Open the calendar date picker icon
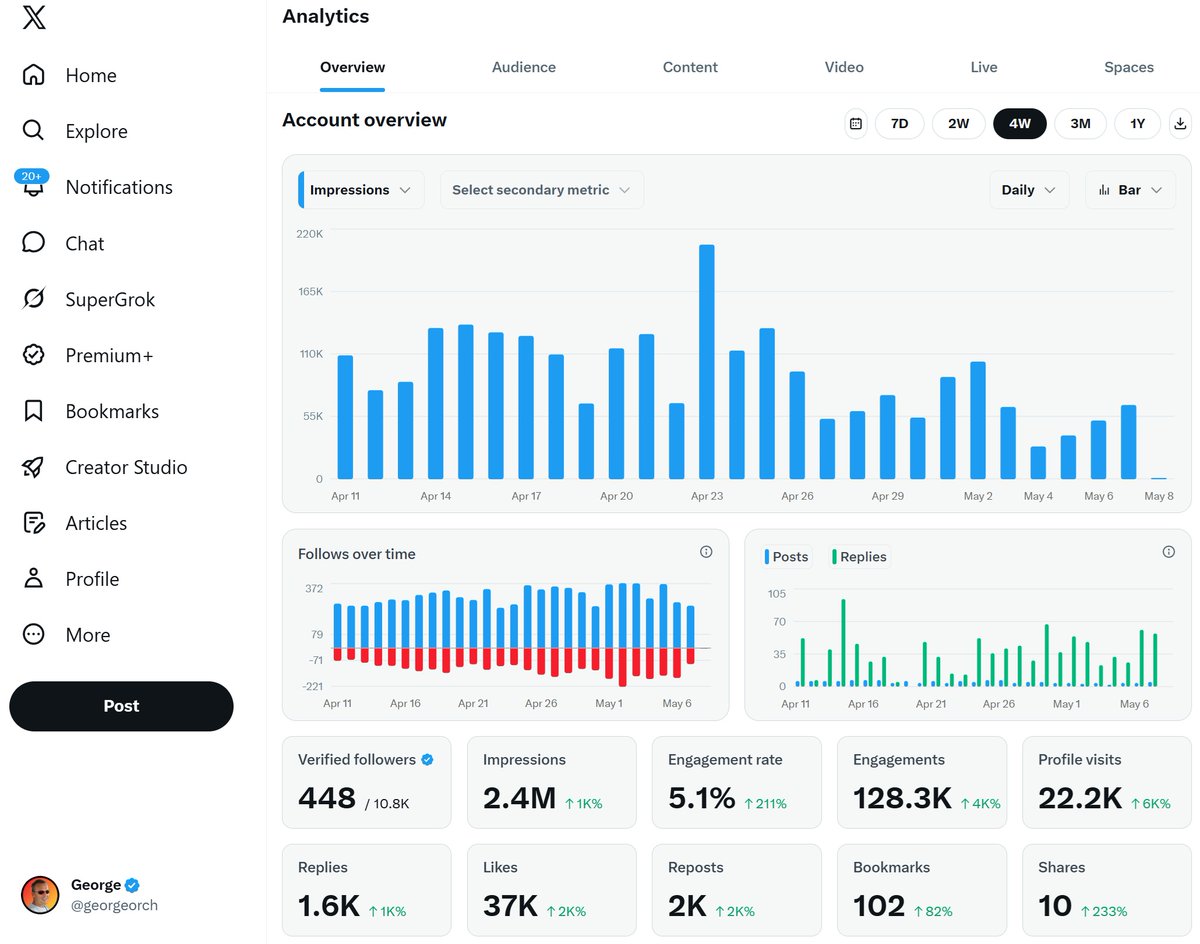This screenshot has width=1200, height=944. (x=856, y=124)
